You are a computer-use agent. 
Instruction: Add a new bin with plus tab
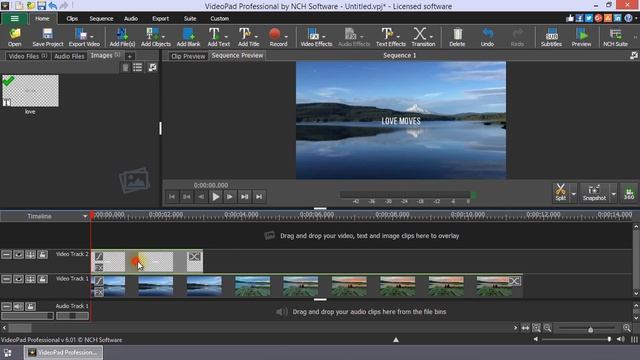(x=129, y=56)
